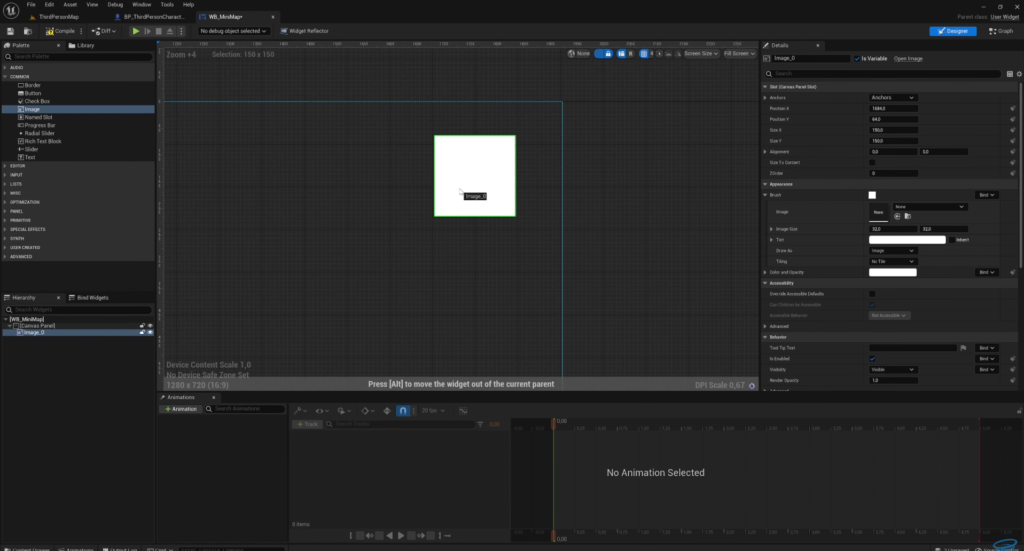
Task: Click the Open Image link
Action: pyautogui.click(x=908, y=59)
